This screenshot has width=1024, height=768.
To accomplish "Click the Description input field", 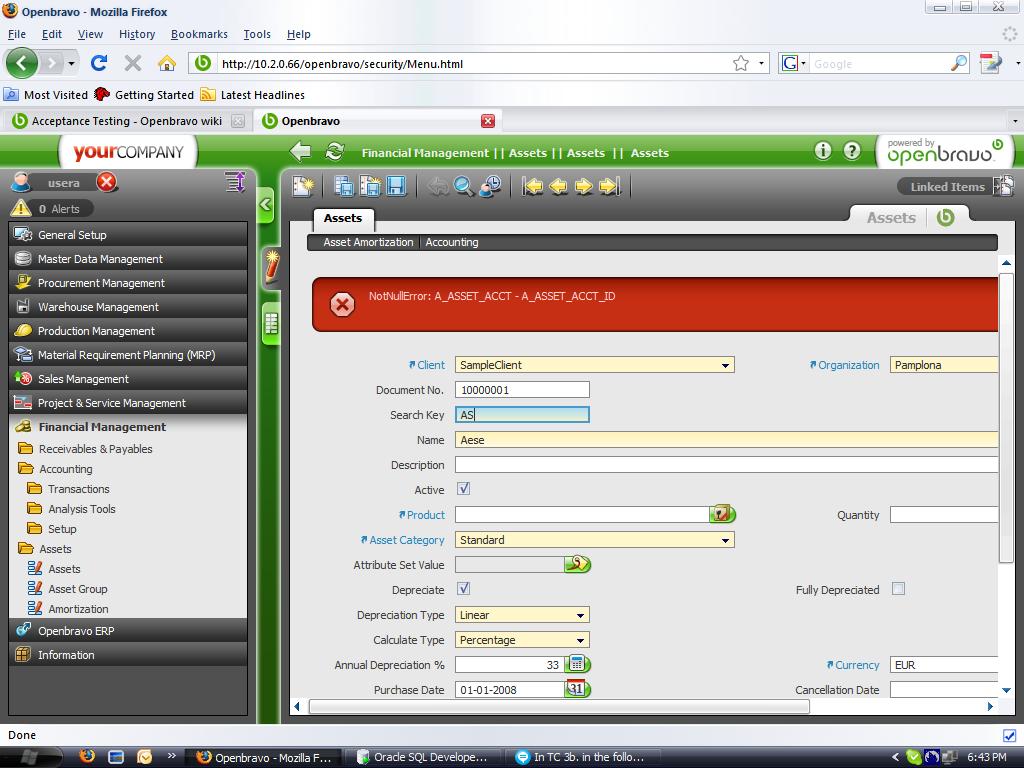I will click(x=726, y=465).
